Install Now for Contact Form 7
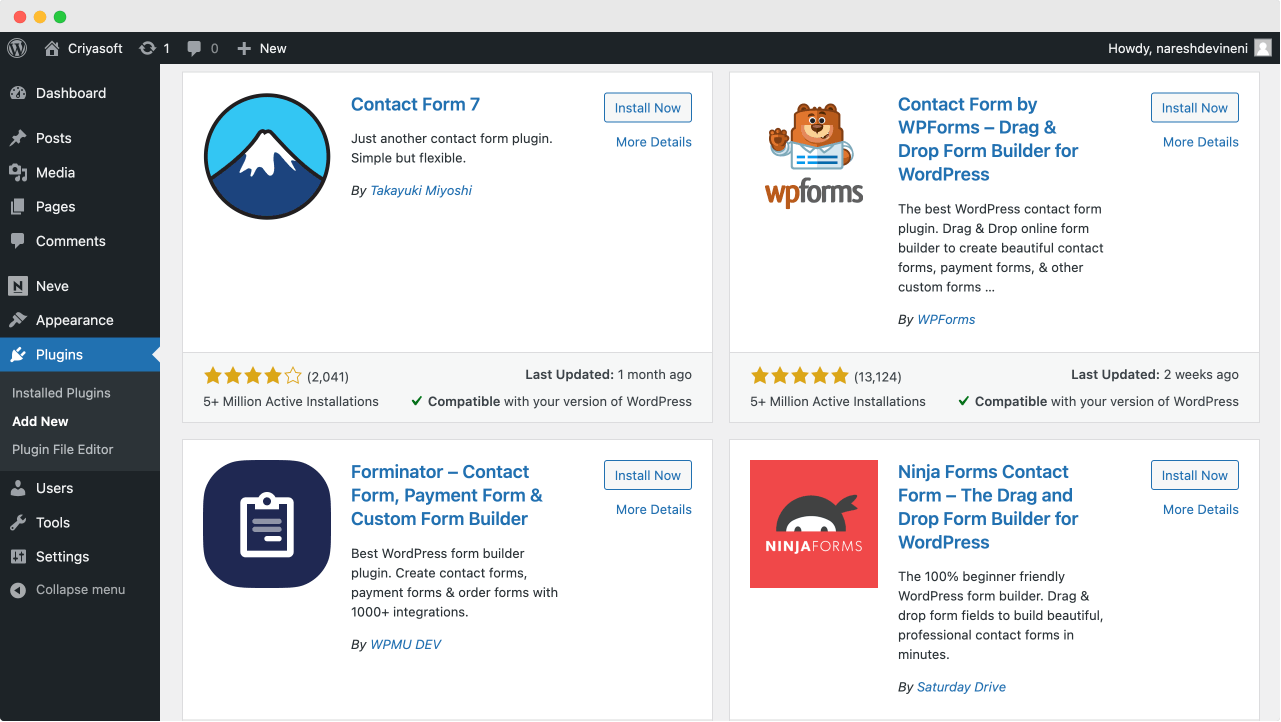The image size is (1281, 722). coord(648,108)
